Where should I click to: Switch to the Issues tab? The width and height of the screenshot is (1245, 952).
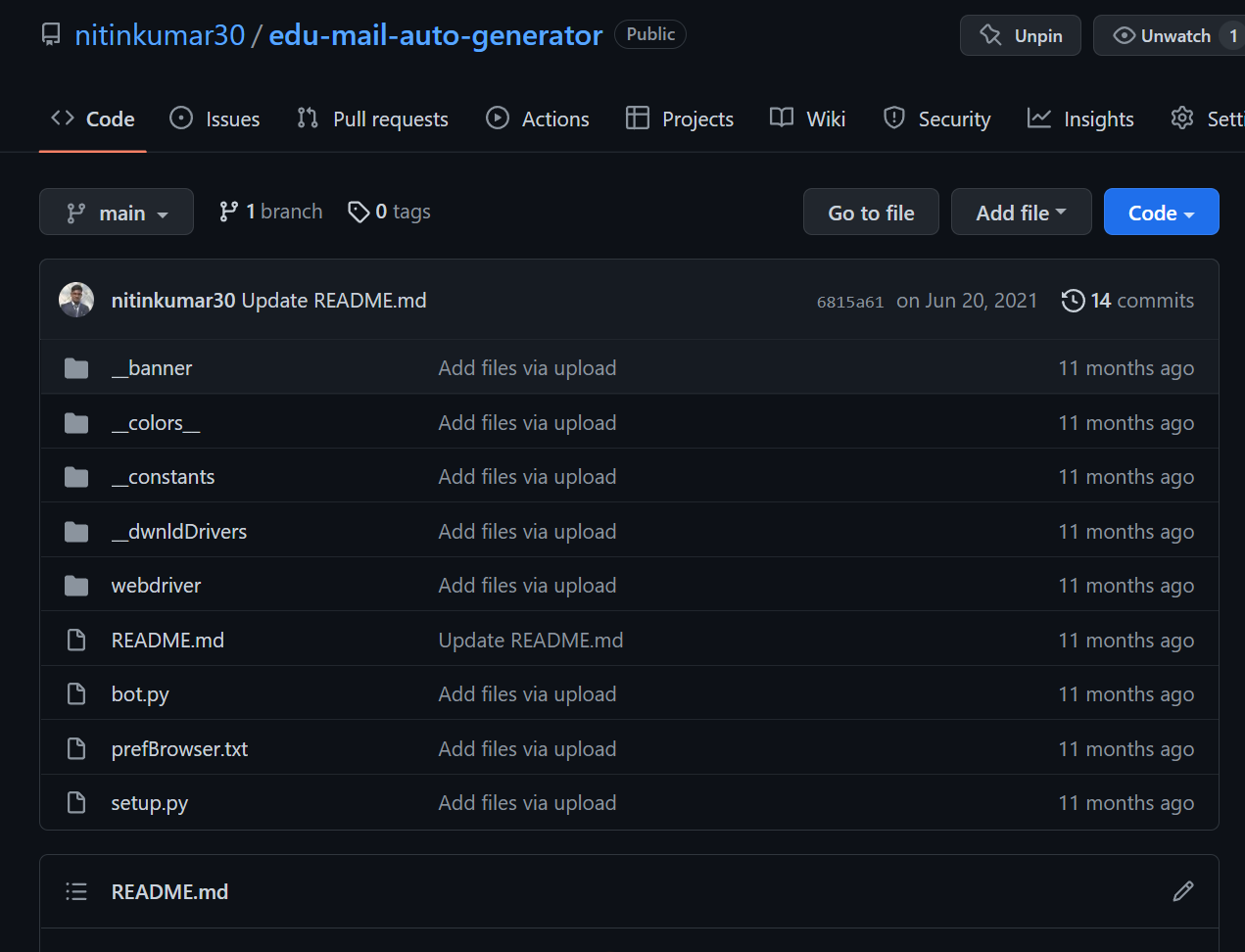point(215,119)
